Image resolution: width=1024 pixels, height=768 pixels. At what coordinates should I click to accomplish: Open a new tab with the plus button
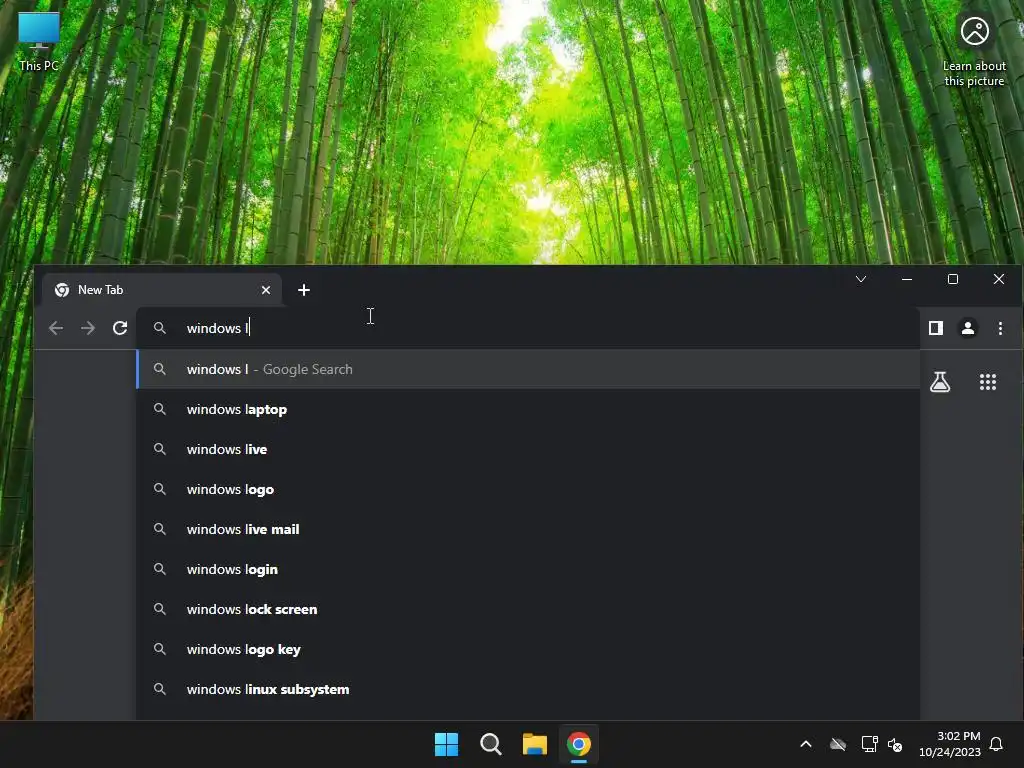(x=304, y=290)
